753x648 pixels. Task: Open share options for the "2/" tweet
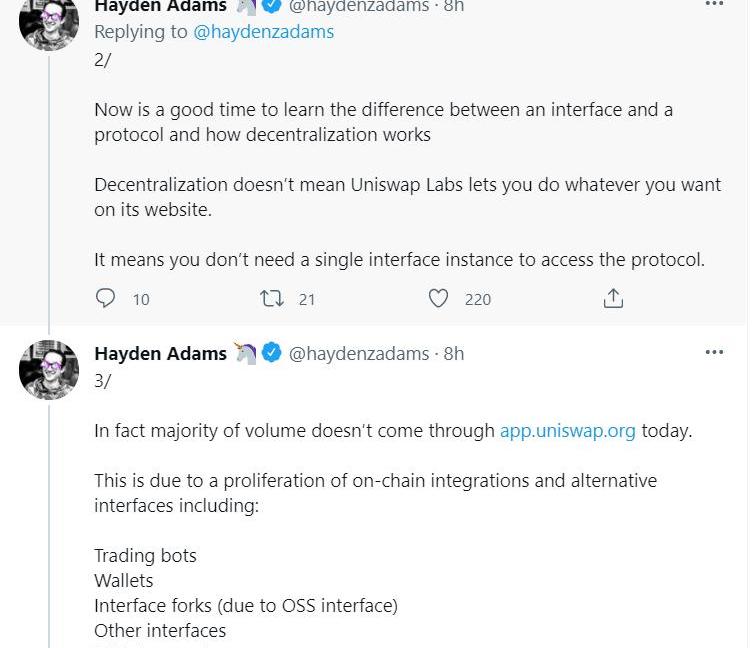coord(613,298)
